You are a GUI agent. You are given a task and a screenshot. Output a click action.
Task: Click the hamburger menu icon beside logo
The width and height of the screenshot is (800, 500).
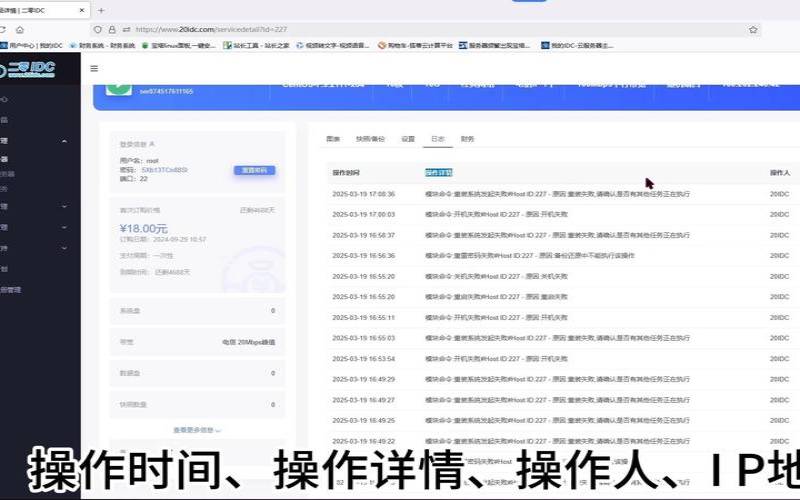pos(94,69)
